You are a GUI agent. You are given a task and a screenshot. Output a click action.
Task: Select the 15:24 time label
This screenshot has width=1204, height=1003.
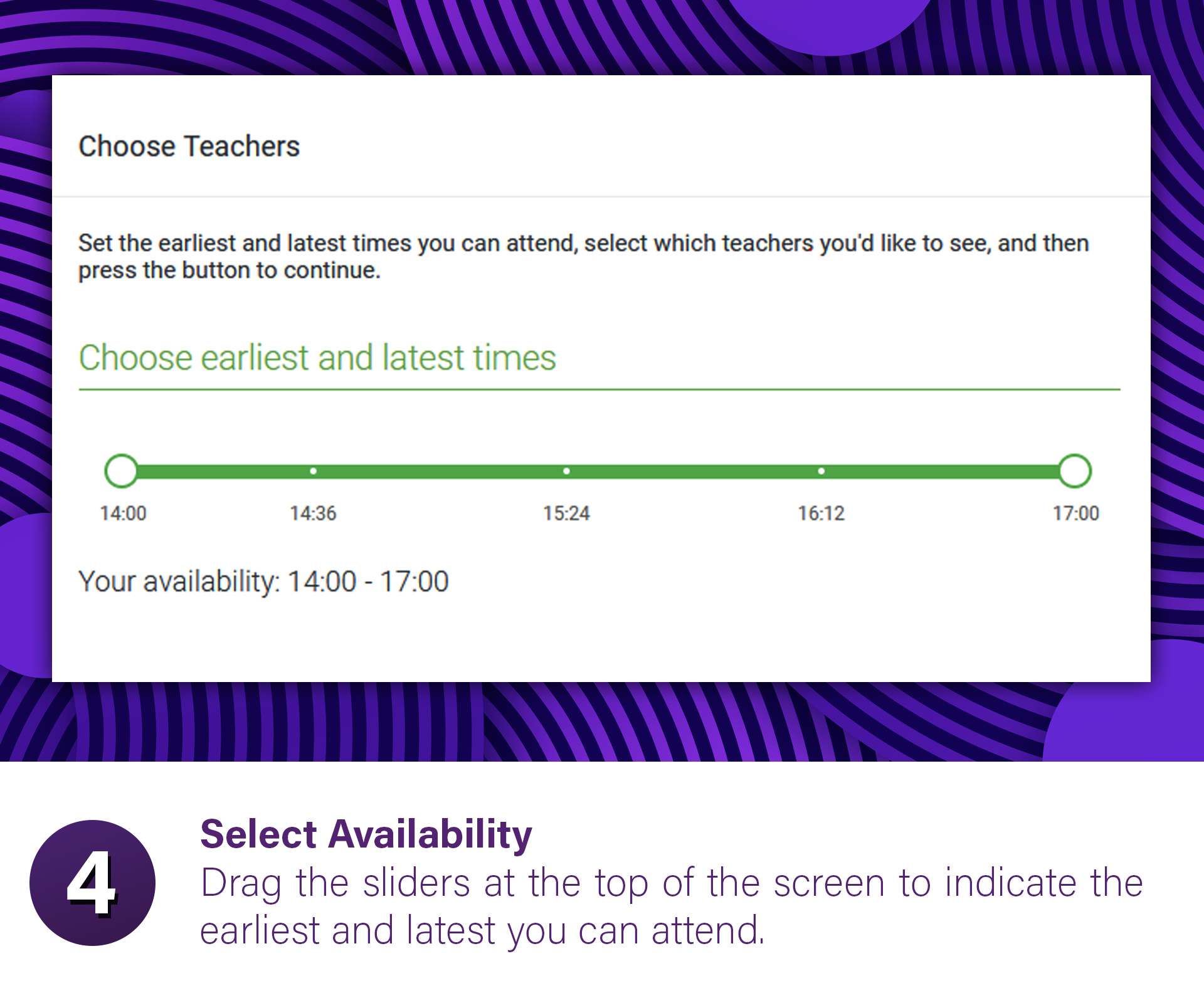click(566, 513)
